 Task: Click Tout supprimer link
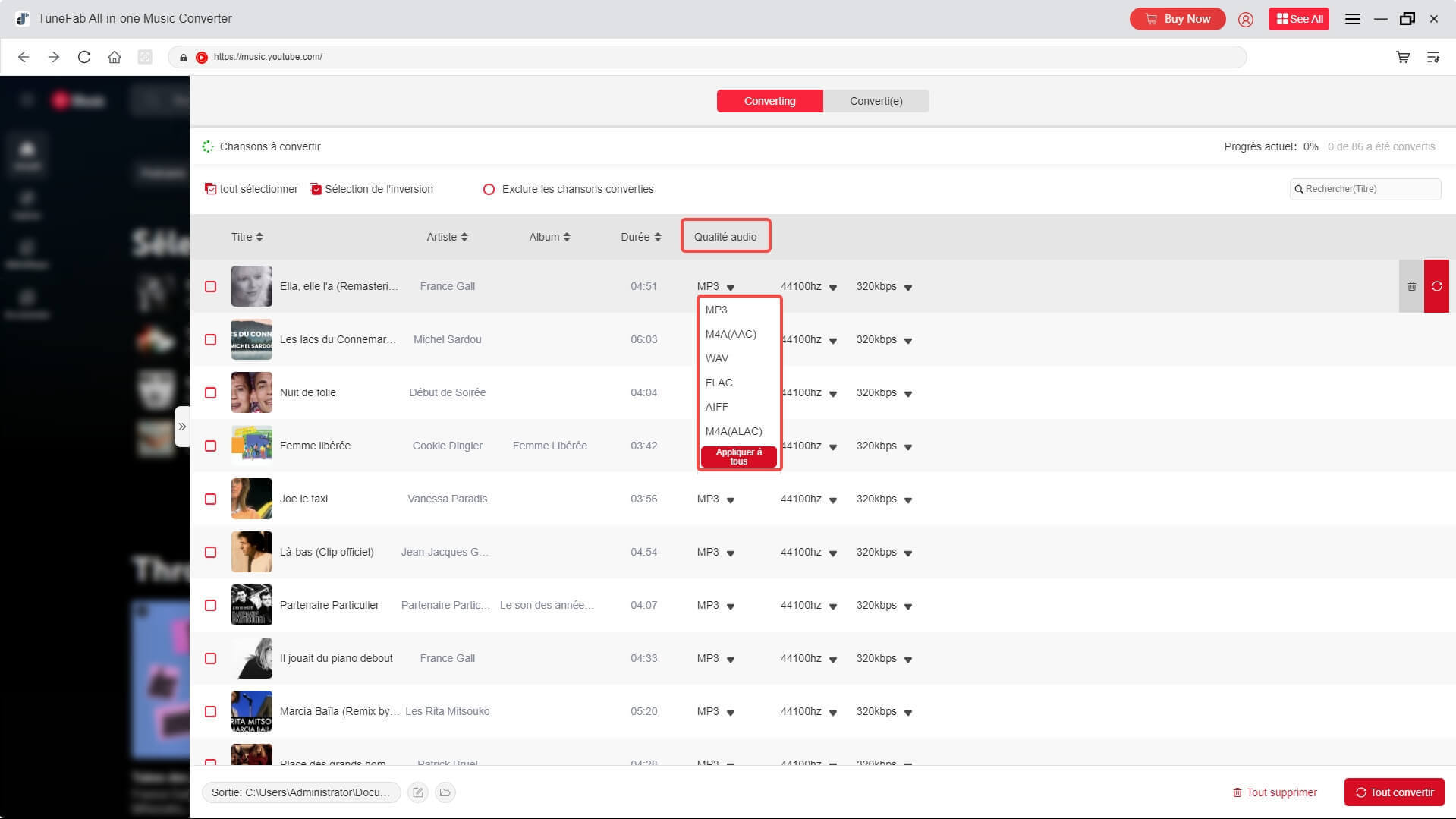point(1275,792)
